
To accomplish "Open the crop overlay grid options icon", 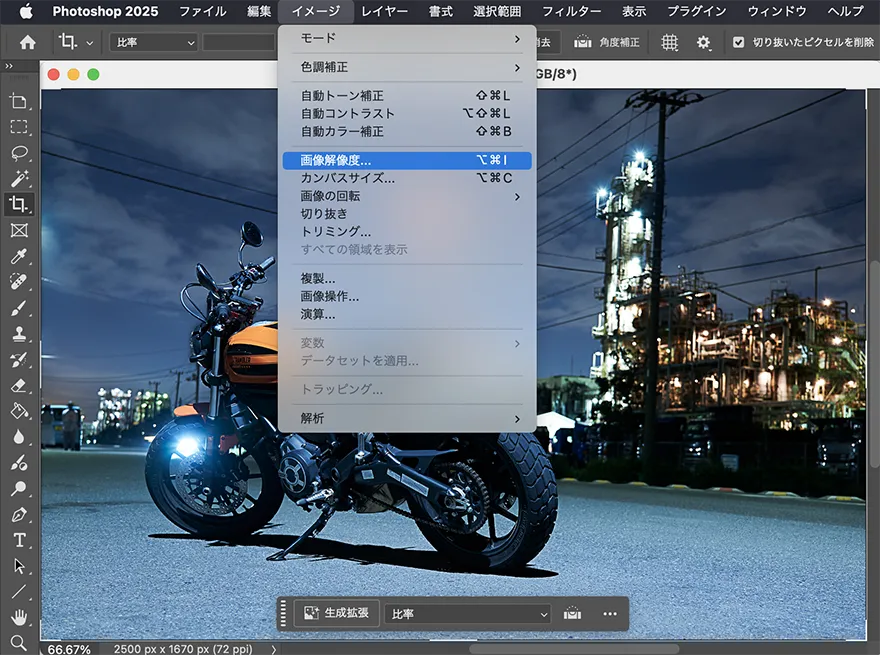I will coord(670,43).
